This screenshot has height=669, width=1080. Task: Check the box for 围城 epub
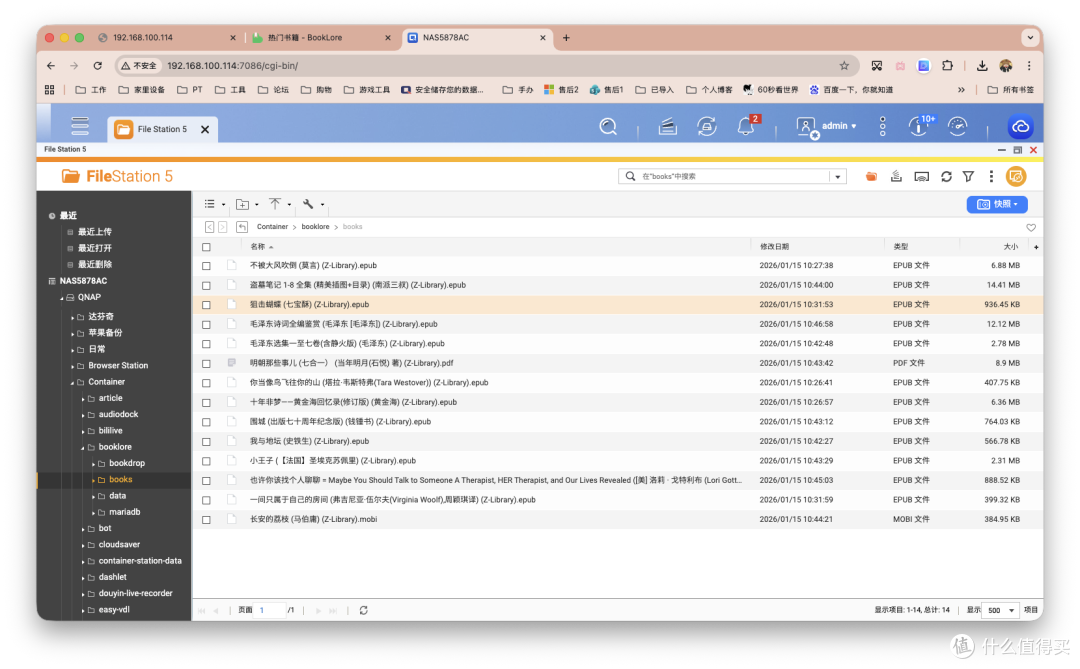pos(207,422)
